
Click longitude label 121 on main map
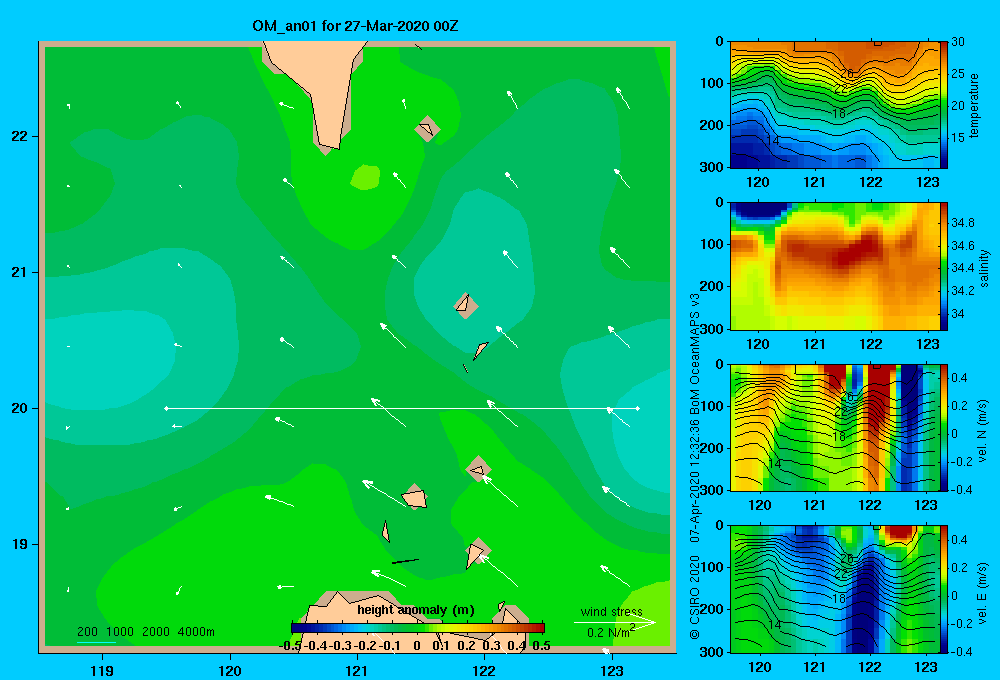(x=357, y=670)
